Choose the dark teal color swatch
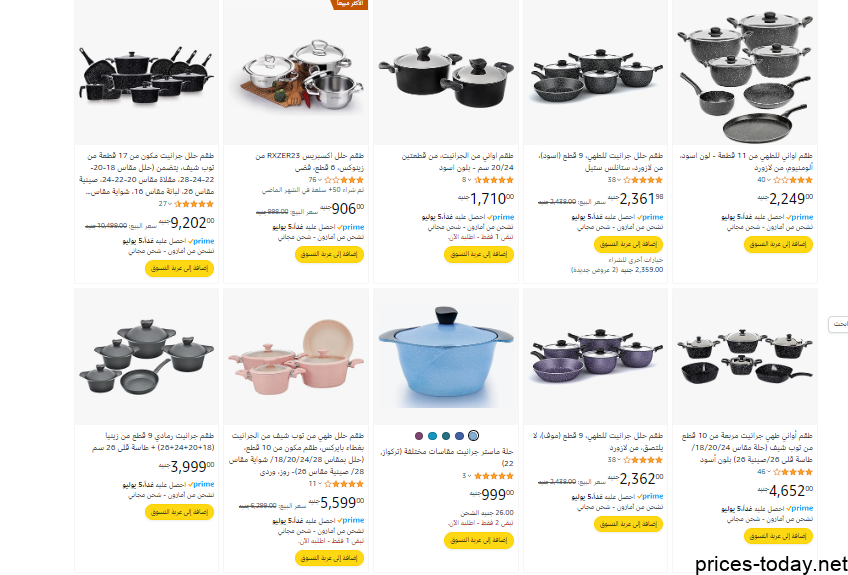The width and height of the screenshot is (848, 575). click(446, 435)
